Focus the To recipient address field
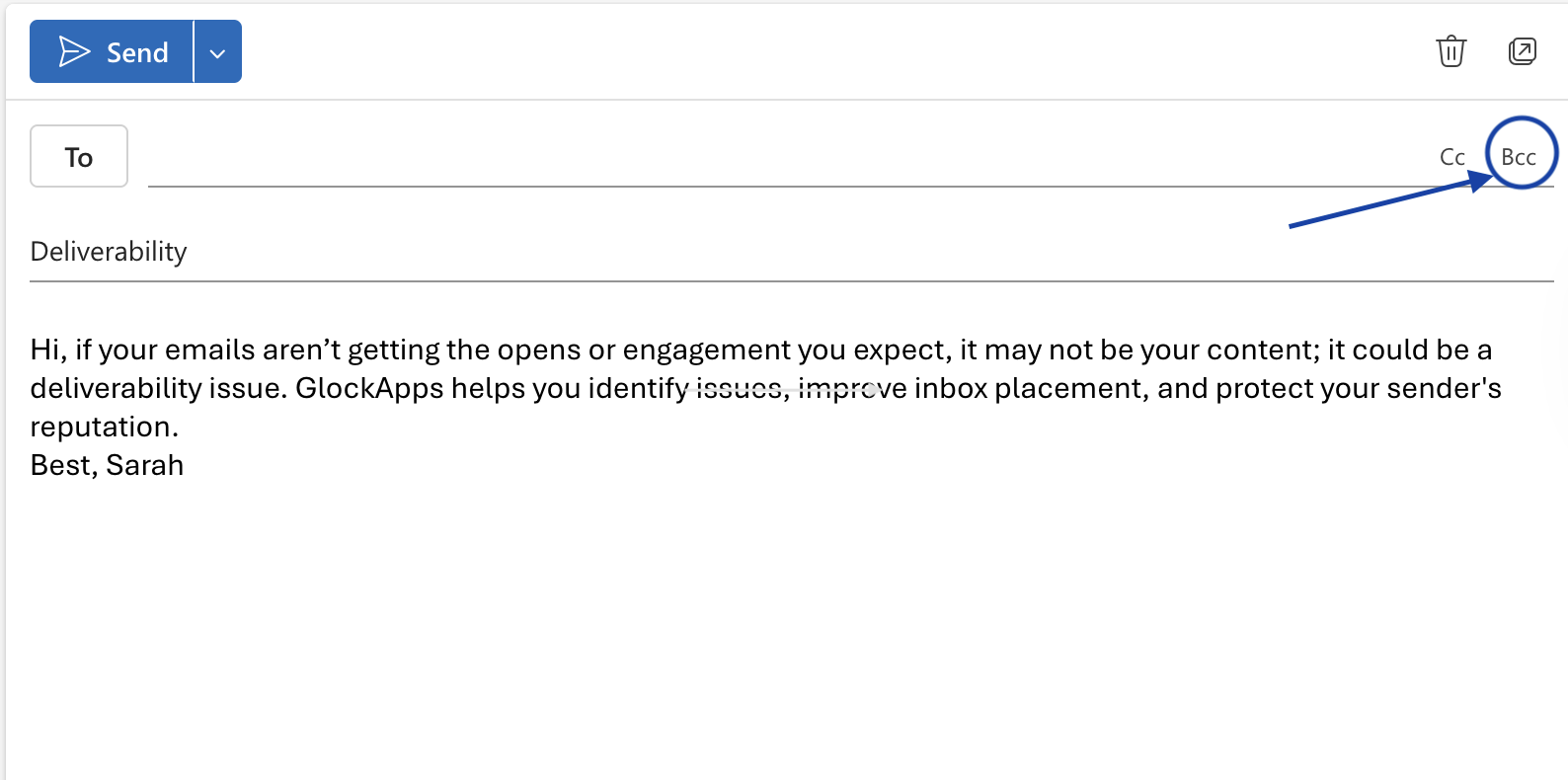Screen dimensions: 1568x780 (x=770, y=158)
